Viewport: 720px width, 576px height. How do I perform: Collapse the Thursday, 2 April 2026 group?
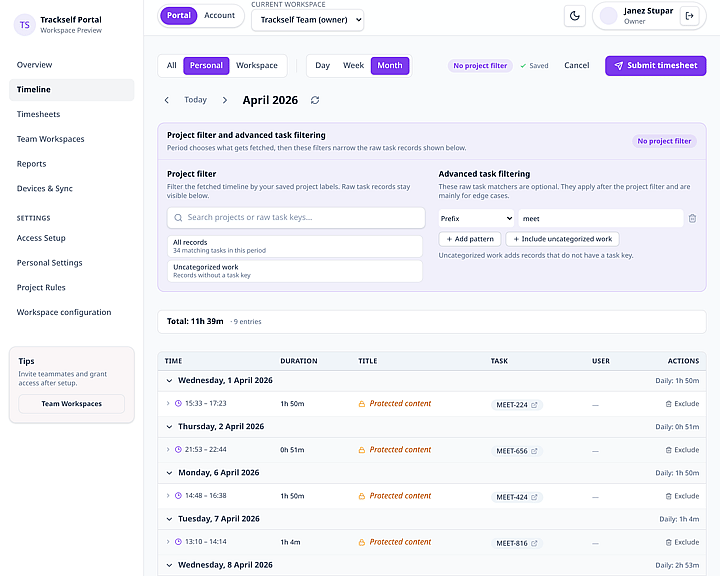[169, 427]
